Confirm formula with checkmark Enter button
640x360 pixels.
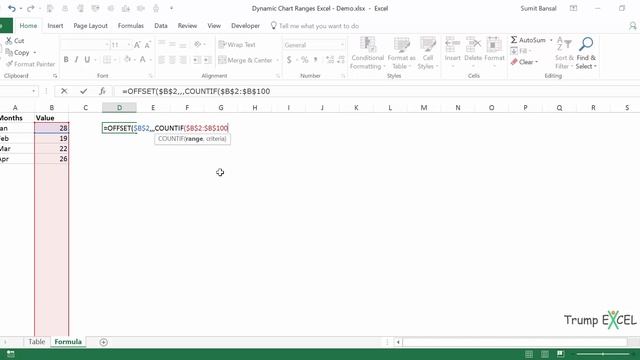click(84, 91)
